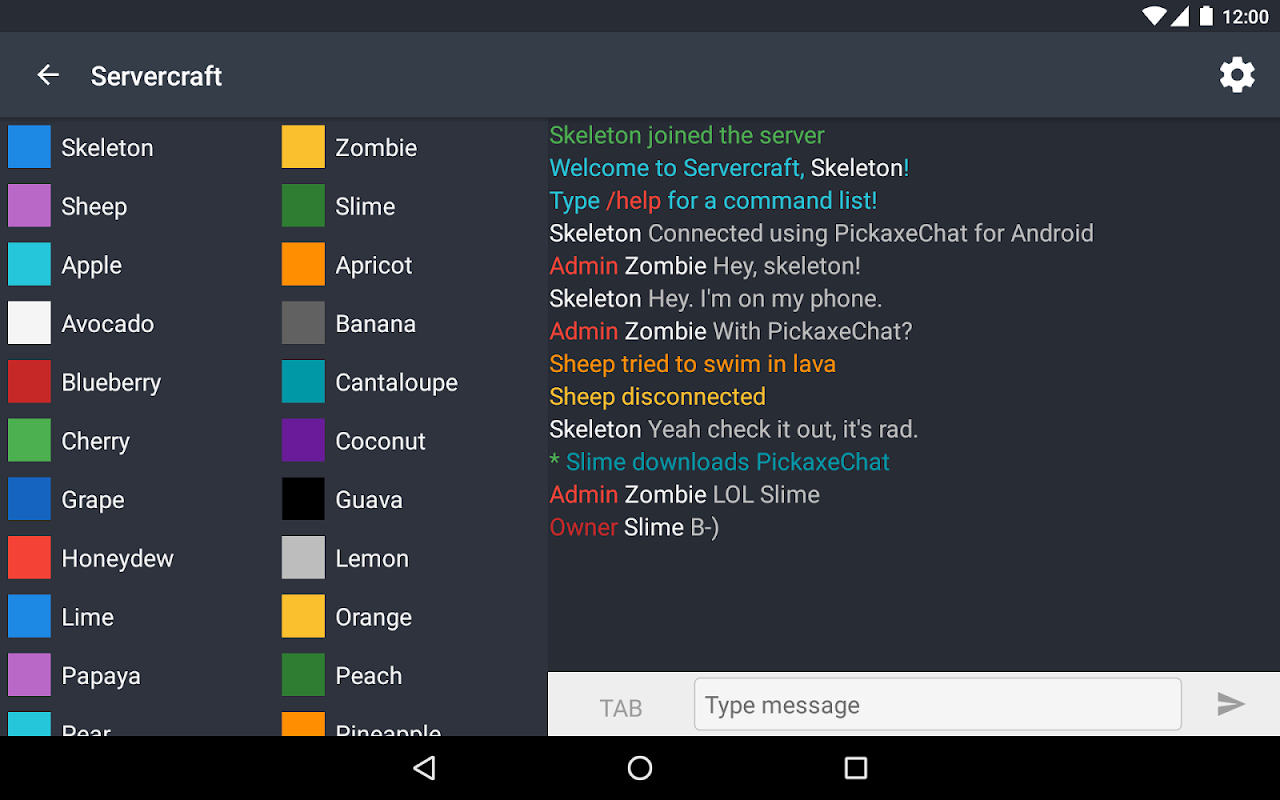
Task: Select player Skeleton in the player list
Action: click(107, 148)
